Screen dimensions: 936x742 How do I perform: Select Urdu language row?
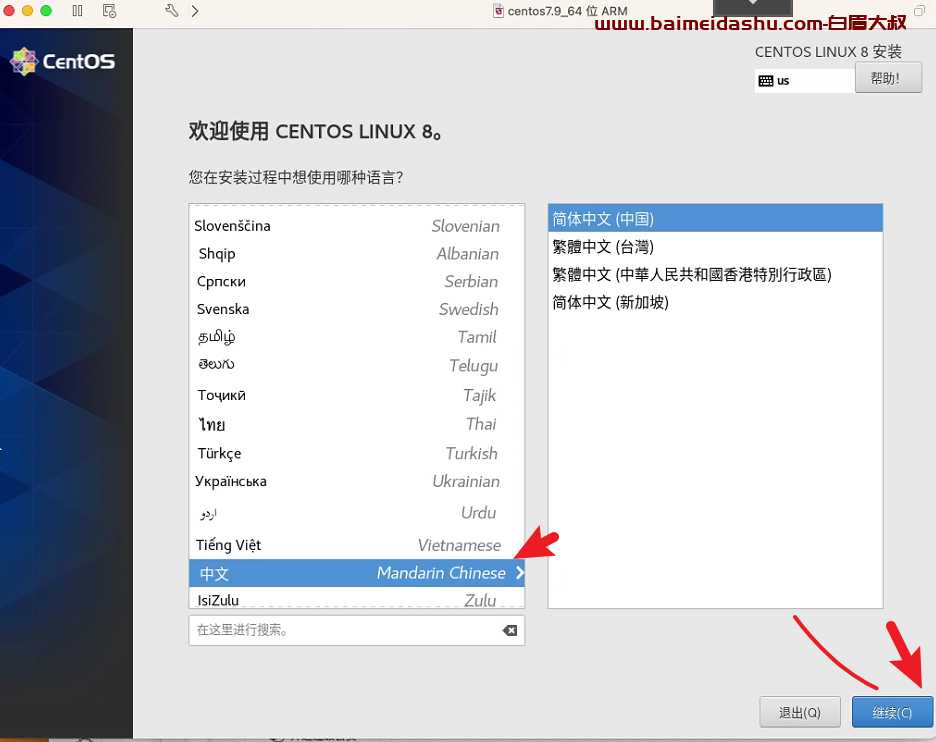coord(356,513)
